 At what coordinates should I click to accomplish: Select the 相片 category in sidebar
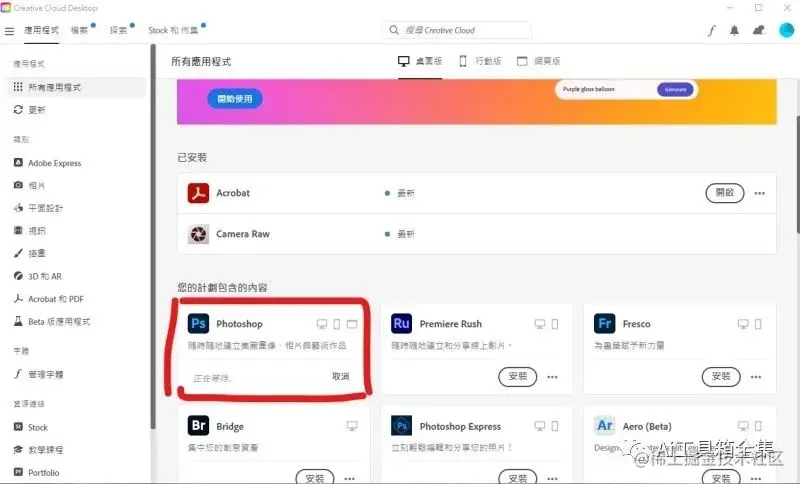[30, 186]
